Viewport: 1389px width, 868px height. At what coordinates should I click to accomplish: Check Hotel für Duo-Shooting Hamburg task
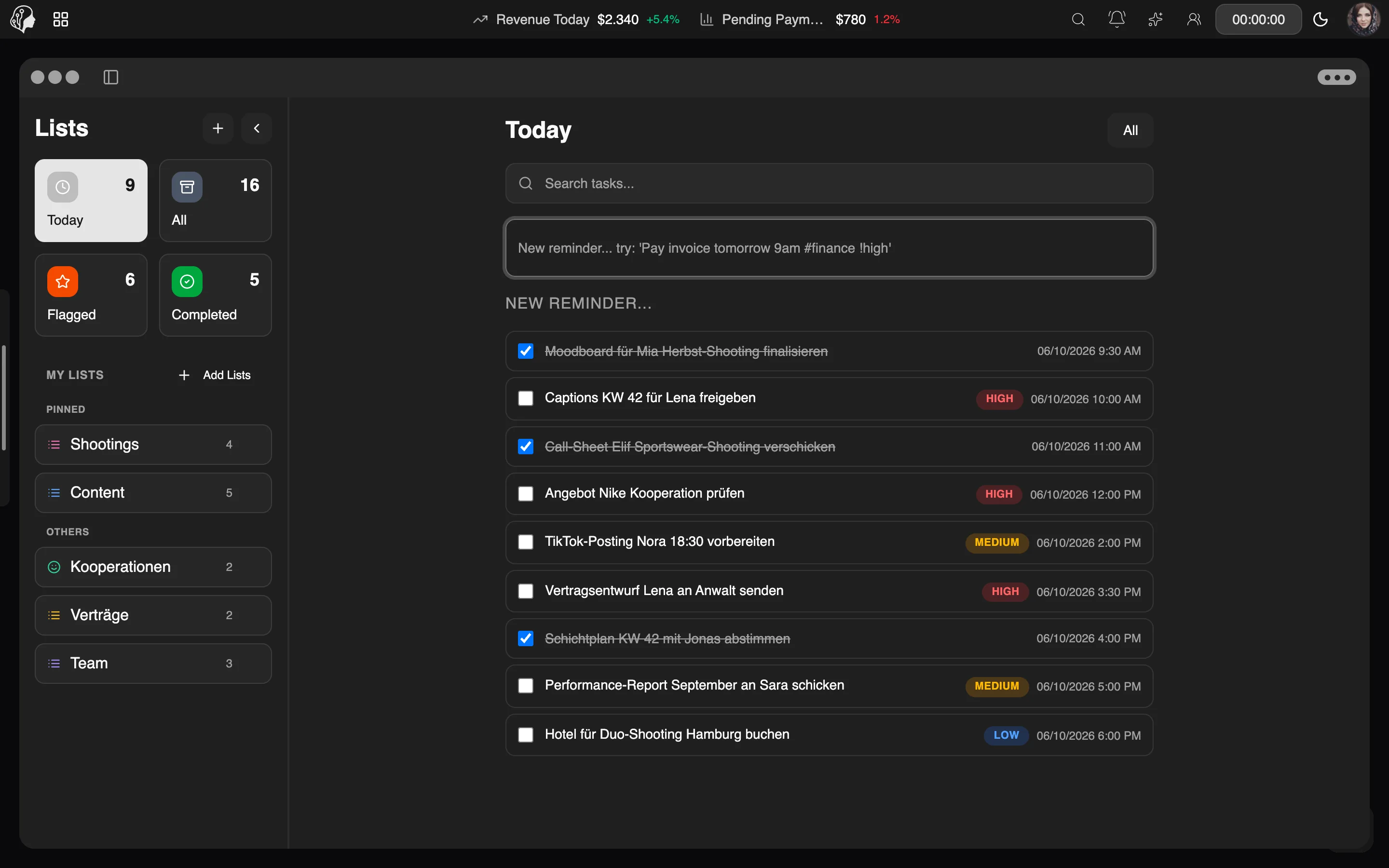(525, 735)
